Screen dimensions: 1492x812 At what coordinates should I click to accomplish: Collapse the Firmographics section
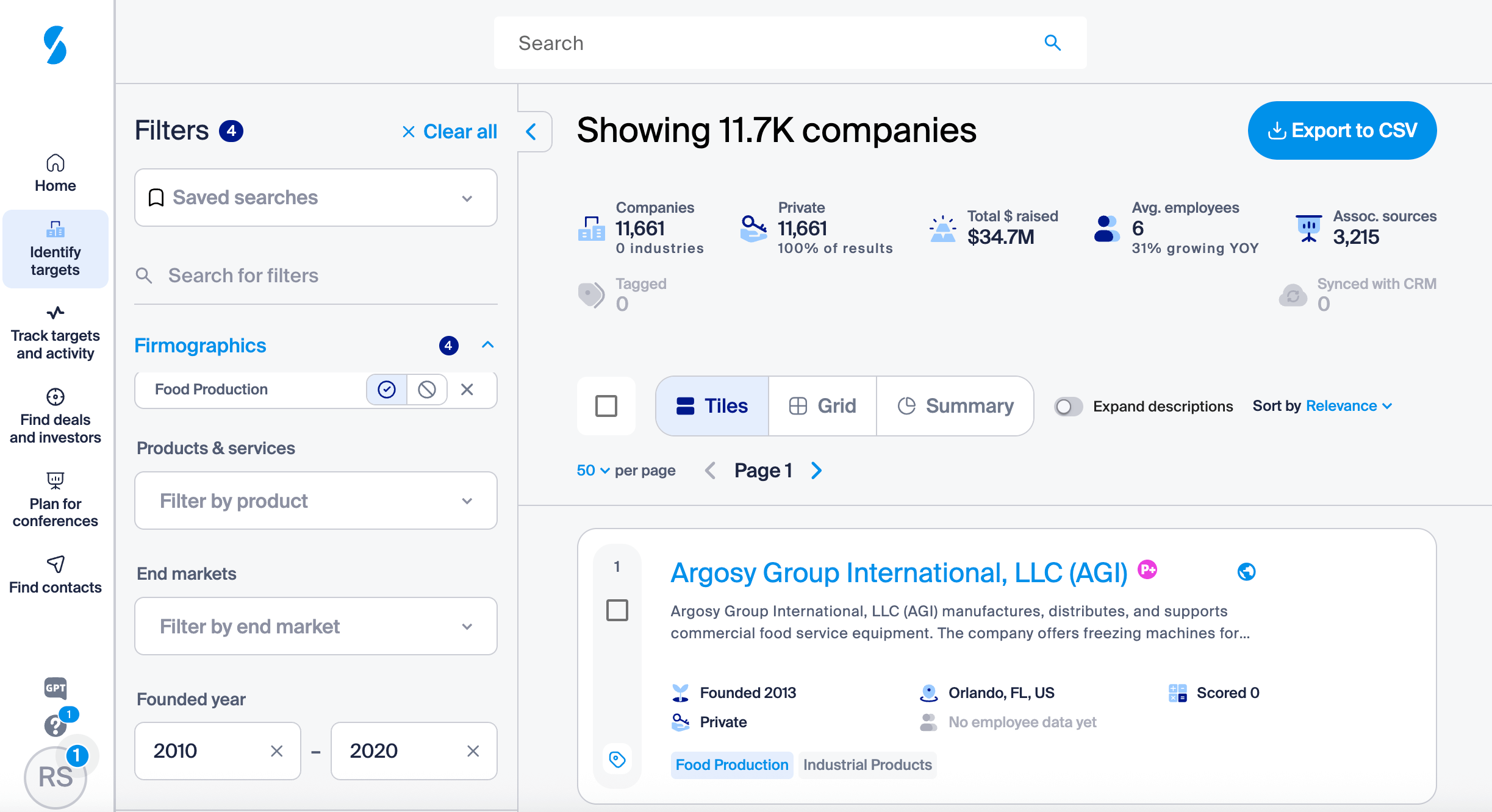[x=487, y=345]
